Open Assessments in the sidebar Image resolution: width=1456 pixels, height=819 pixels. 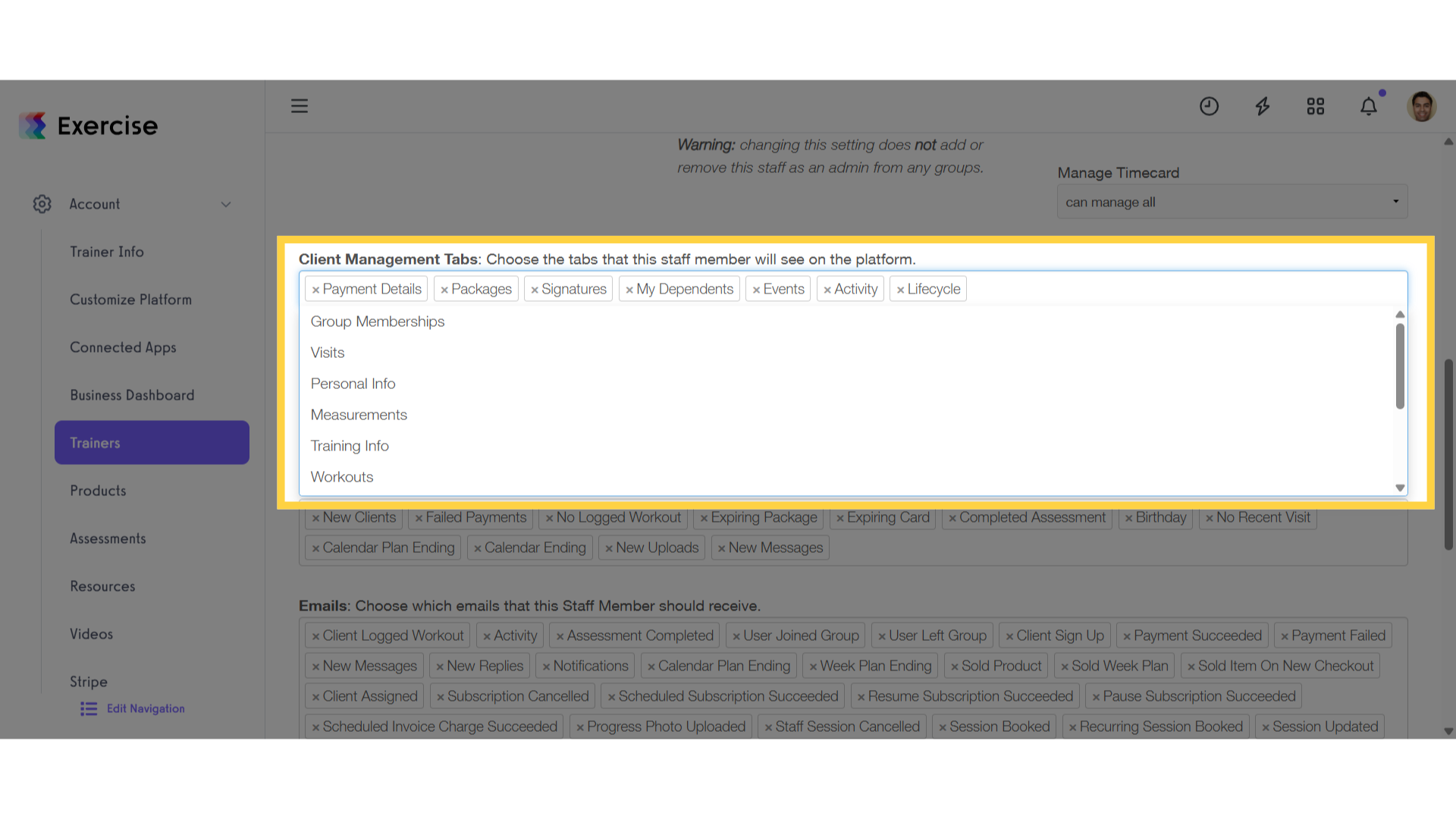(x=108, y=538)
